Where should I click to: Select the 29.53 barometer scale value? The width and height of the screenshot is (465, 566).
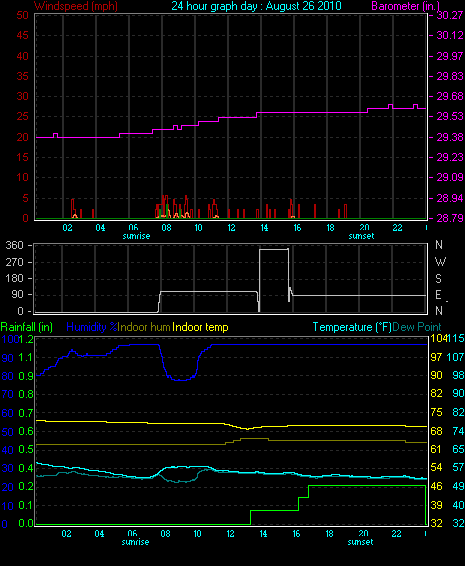[x=450, y=117]
